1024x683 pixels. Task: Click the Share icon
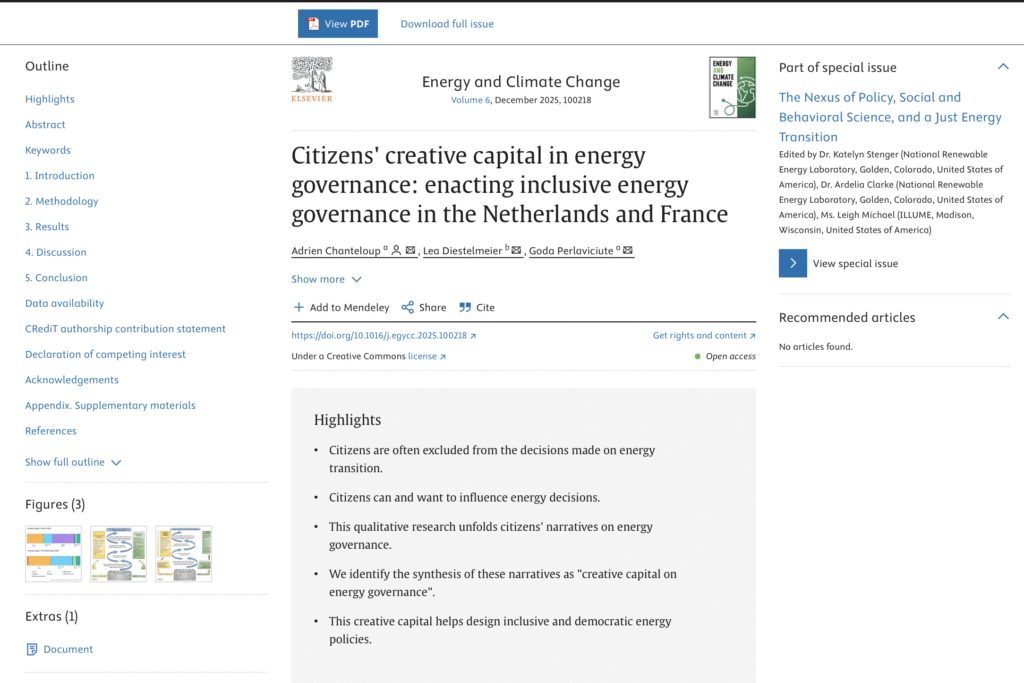(x=408, y=307)
